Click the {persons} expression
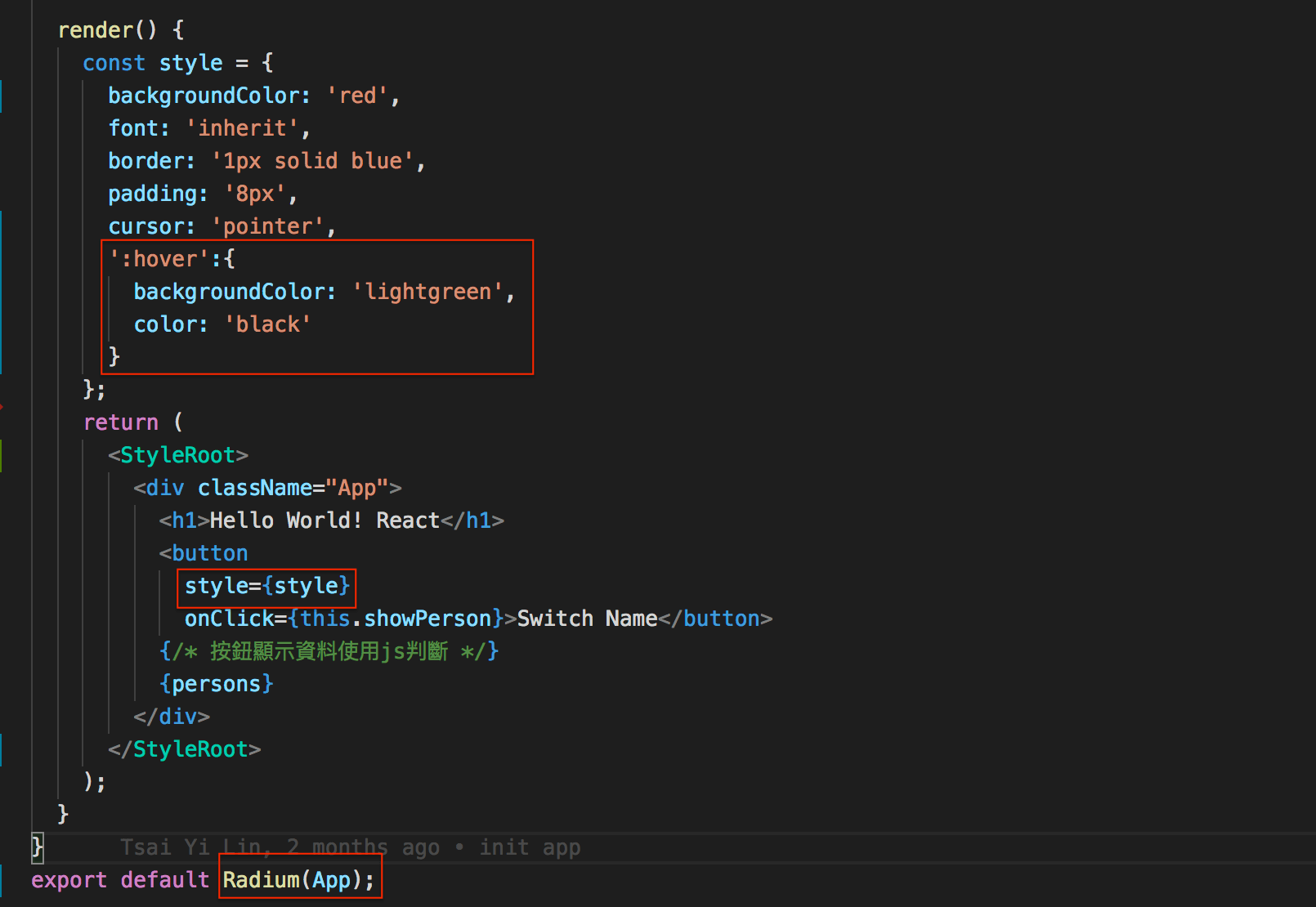Screen dimensions: 1316x907 pyautogui.click(x=216, y=683)
